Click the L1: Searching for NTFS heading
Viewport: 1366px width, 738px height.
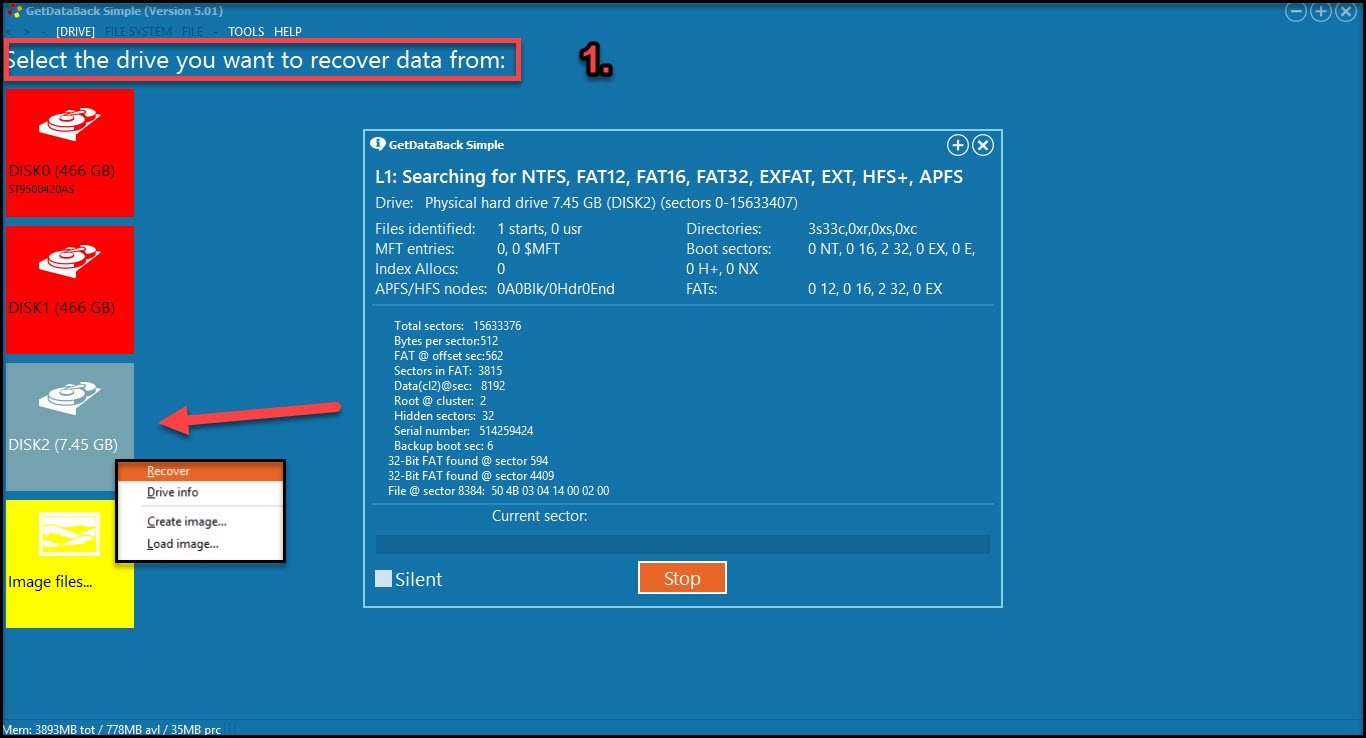click(x=669, y=177)
